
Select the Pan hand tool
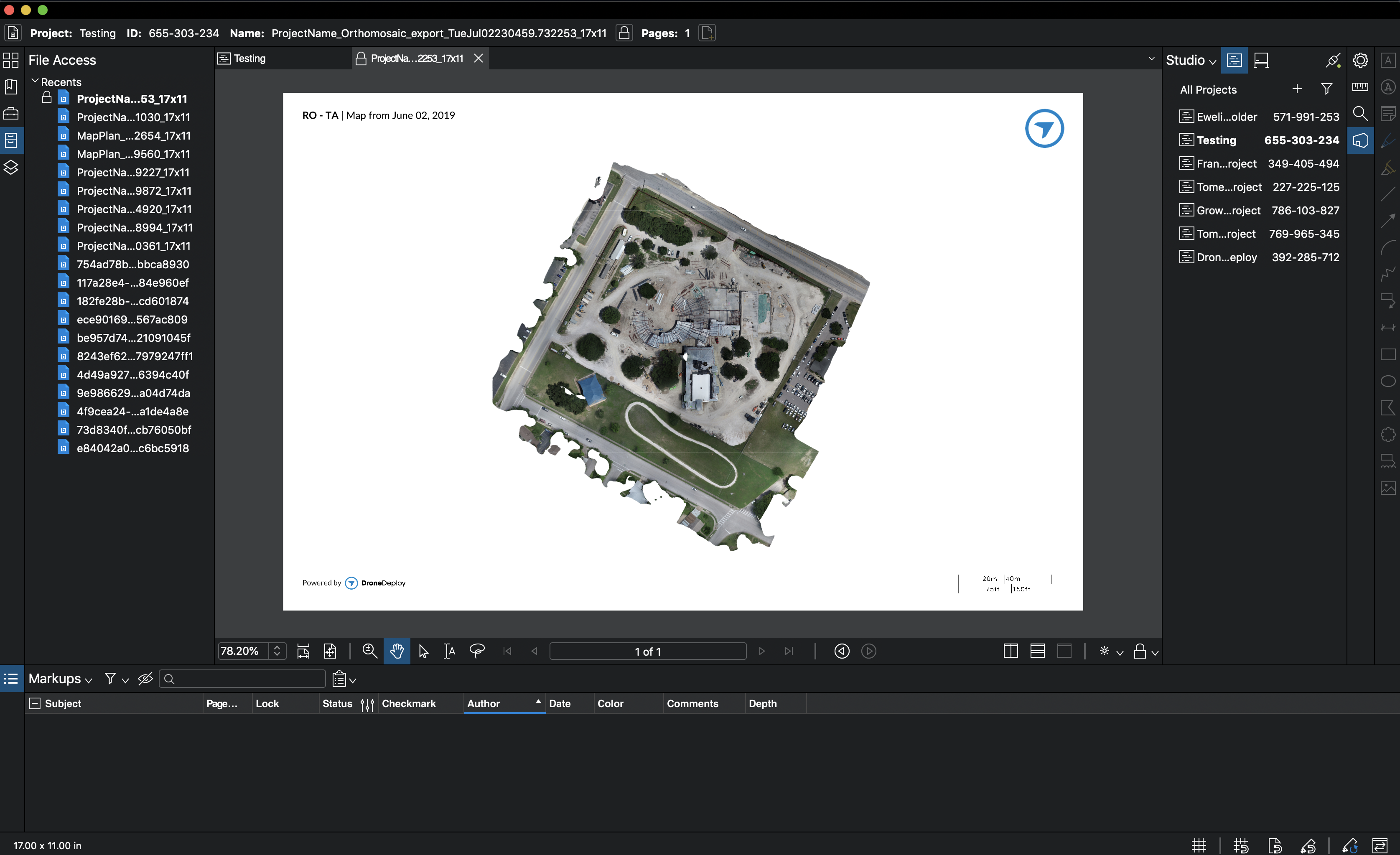point(397,651)
